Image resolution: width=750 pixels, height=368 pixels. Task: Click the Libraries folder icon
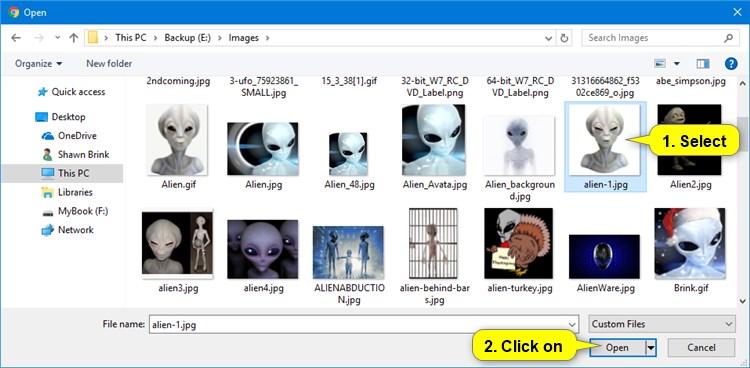pos(48,192)
